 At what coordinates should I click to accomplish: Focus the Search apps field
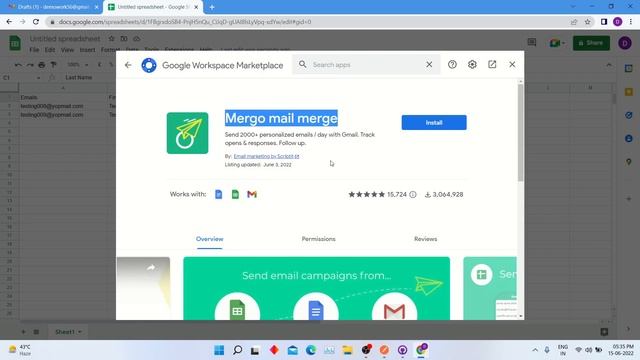(x=365, y=64)
